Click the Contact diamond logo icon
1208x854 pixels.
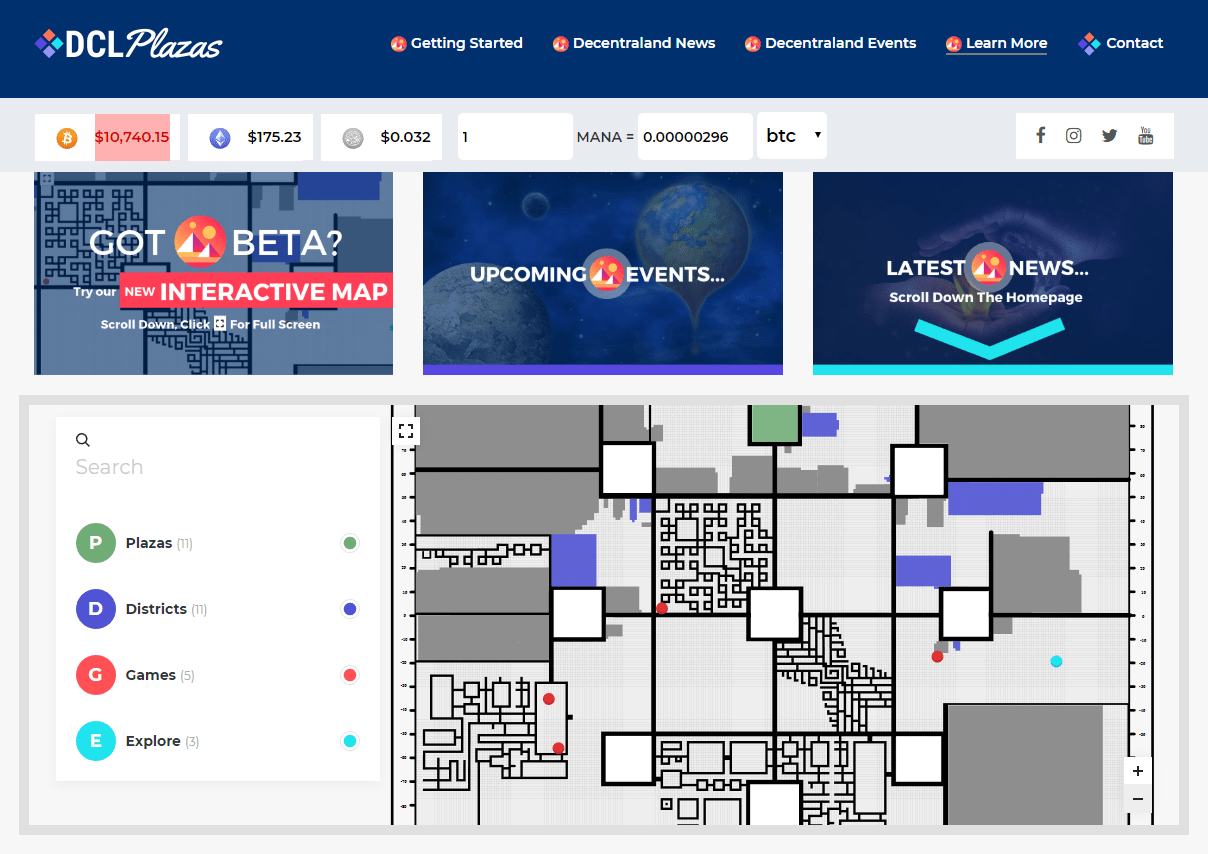pyautogui.click(x=1089, y=43)
